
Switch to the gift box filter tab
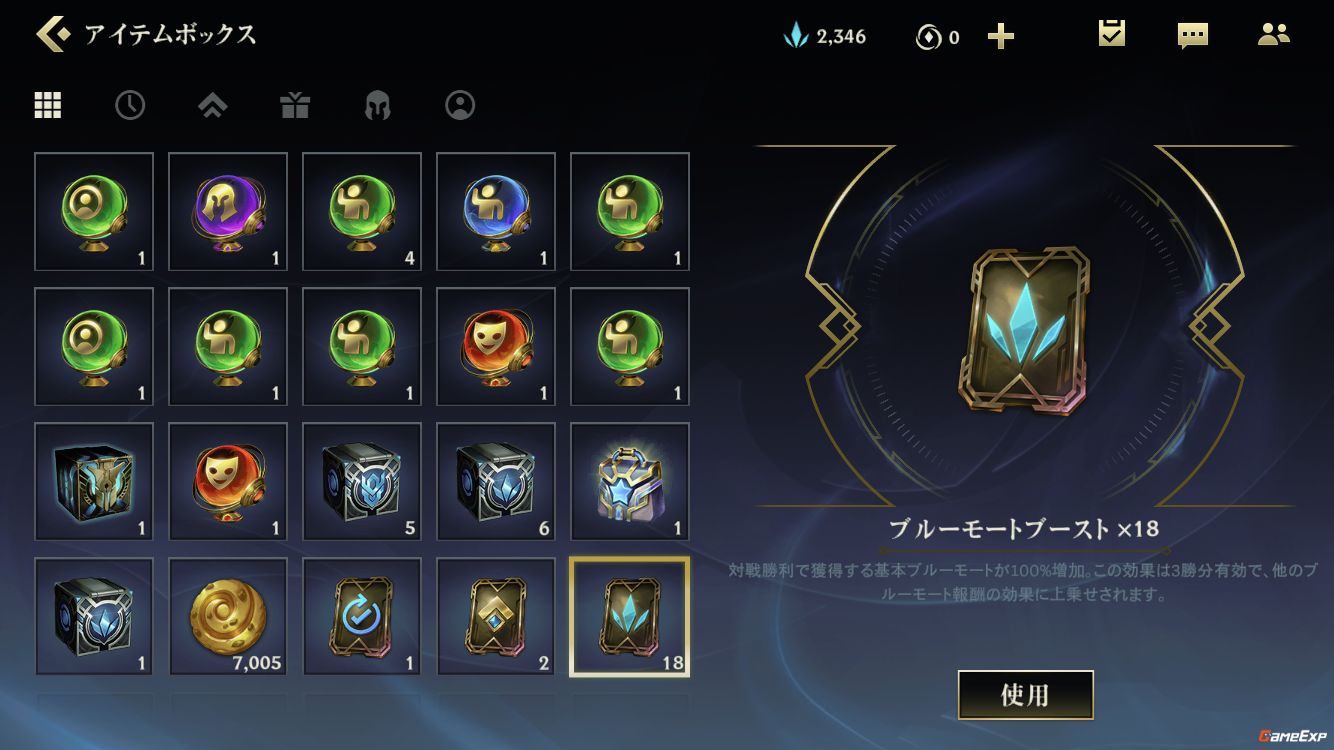coord(295,105)
